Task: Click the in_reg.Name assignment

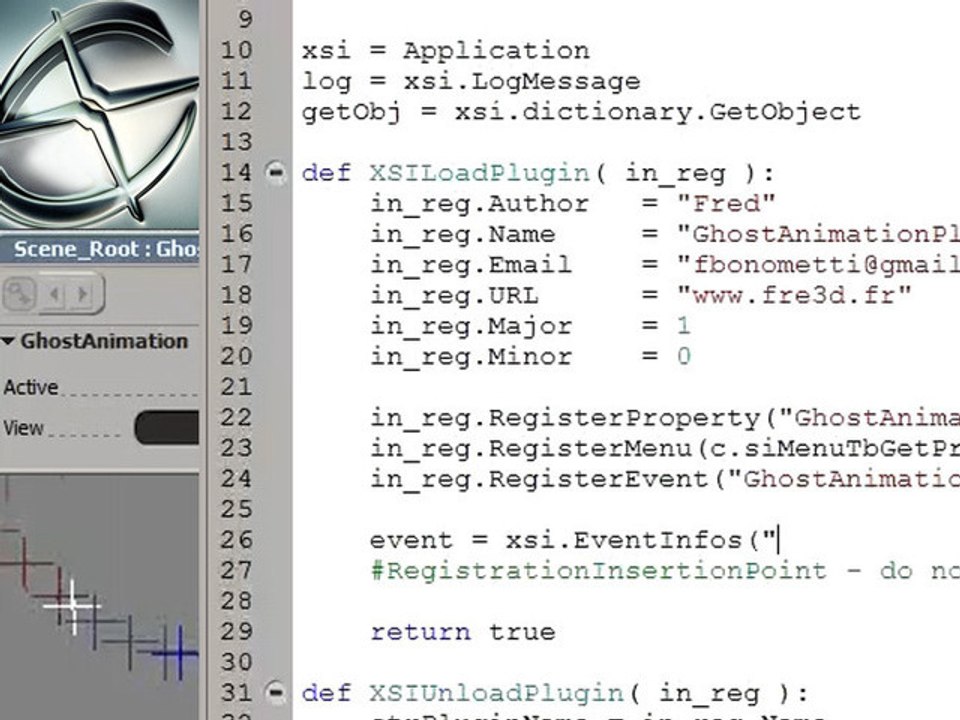Action: pos(665,234)
